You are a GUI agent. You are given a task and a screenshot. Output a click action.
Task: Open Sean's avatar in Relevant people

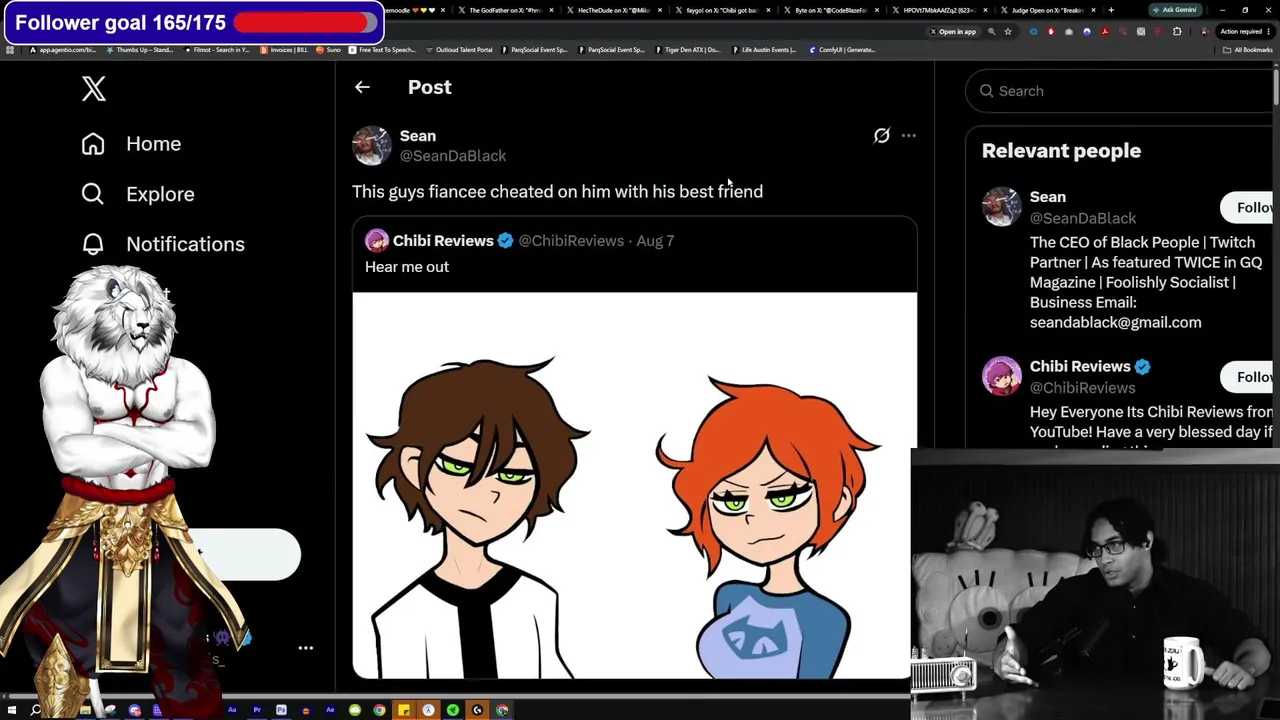pyautogui.click(x=1001, y=207)
